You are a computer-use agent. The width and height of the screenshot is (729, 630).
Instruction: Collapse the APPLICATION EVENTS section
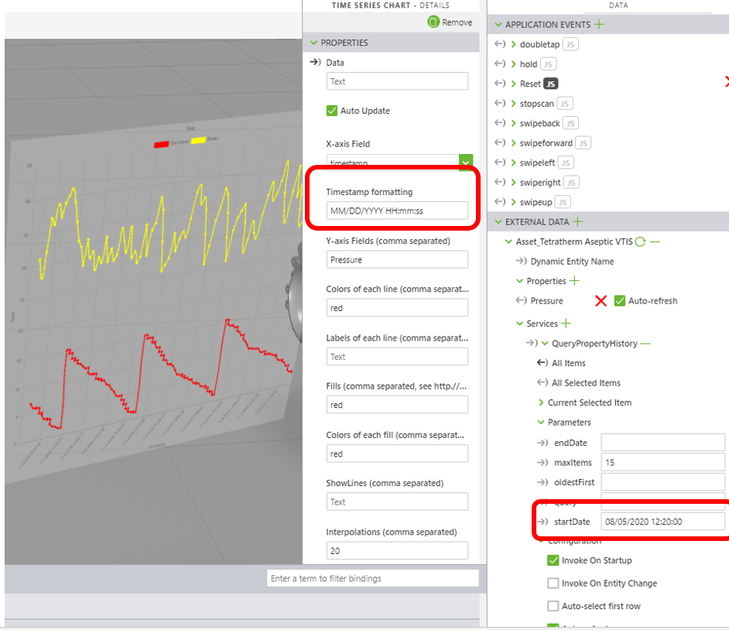point(498,24)
